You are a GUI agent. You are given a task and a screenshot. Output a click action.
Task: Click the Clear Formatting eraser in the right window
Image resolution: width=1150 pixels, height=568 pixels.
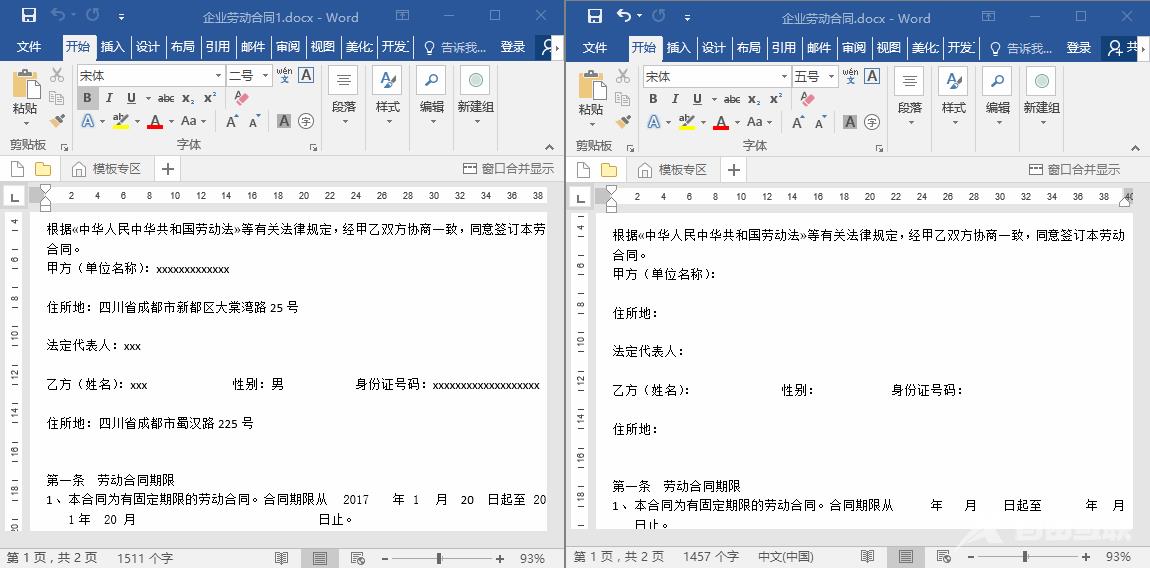click(807, 99)
